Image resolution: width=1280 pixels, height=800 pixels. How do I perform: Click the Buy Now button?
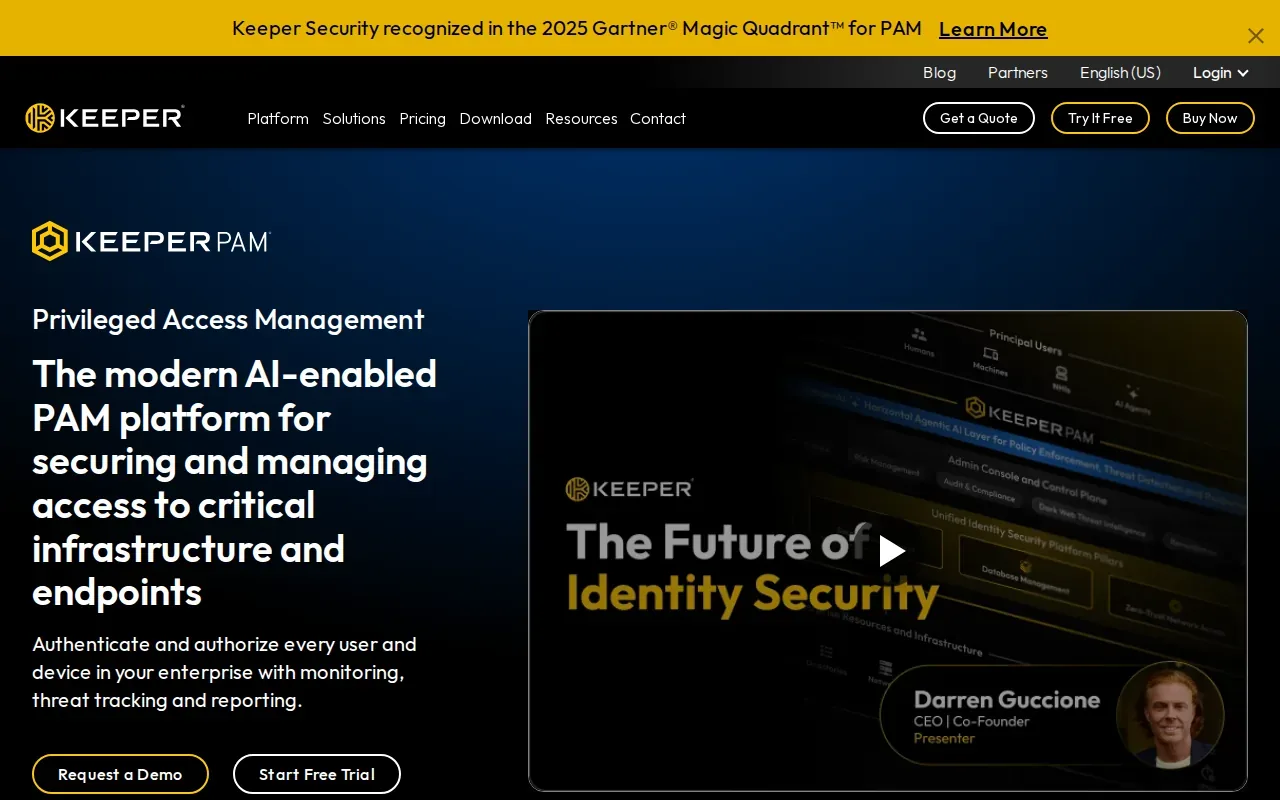(1210, 118)
